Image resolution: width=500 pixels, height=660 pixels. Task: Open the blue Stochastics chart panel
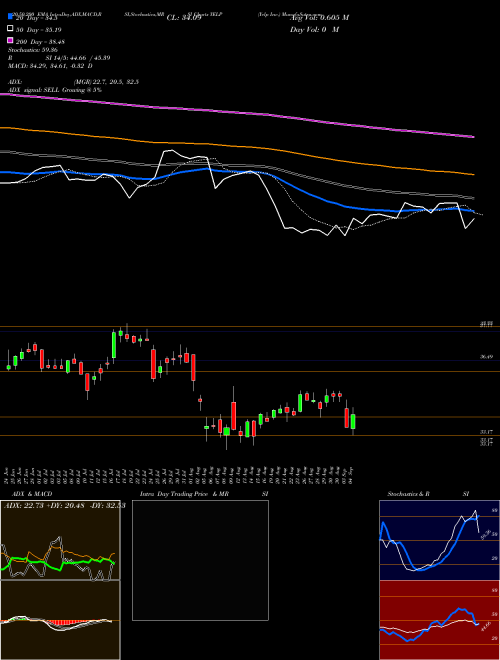click(439, 540)
